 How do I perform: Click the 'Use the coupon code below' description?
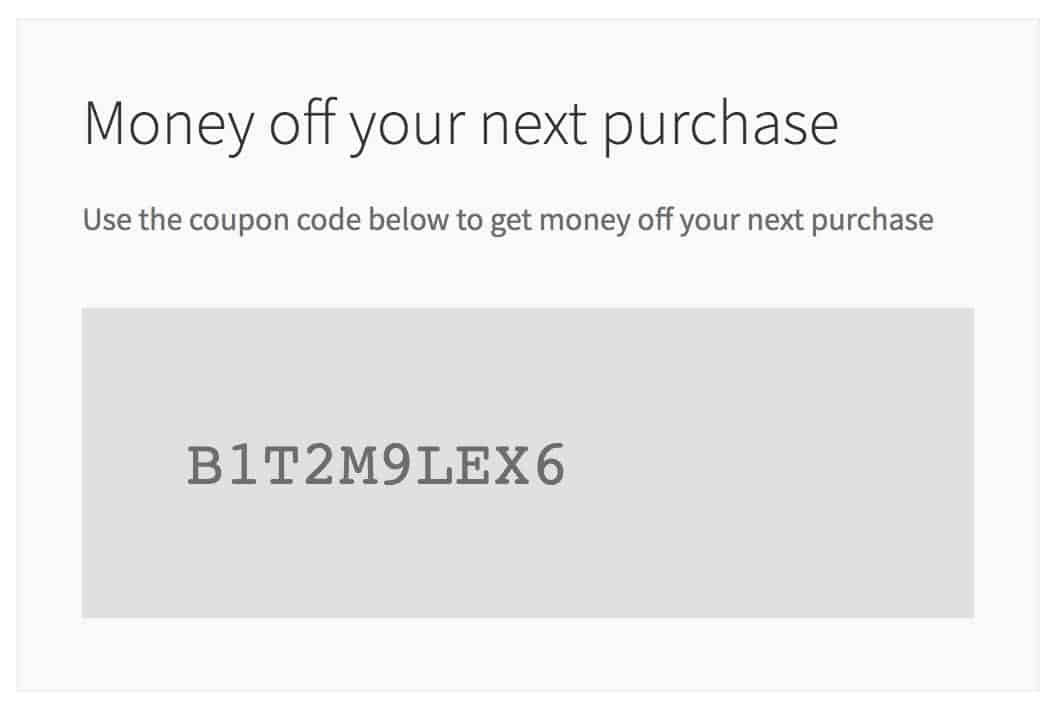(508, 220)
